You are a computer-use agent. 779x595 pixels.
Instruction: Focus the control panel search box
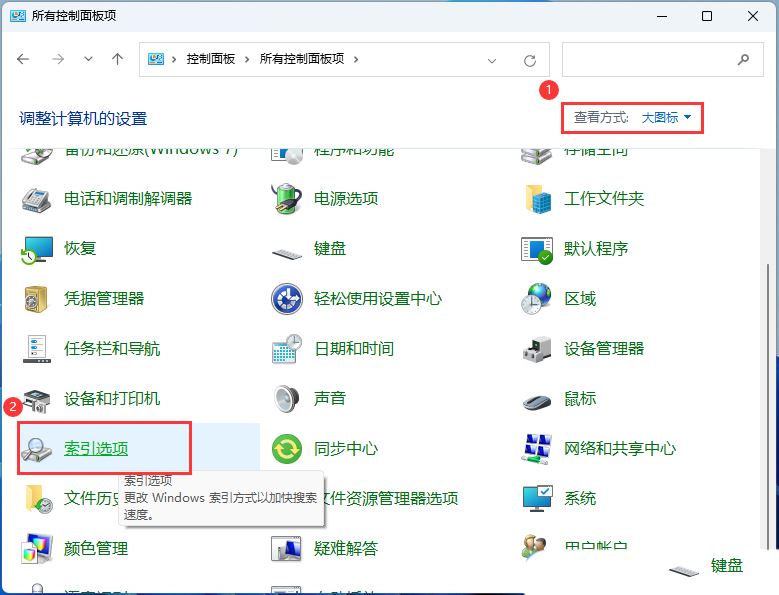pyautogui.click(x=663, y=60)
